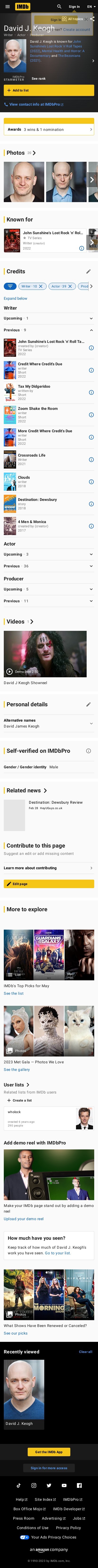
Task: Remove the Writer filter chip
Action: [x=40, y=286]
